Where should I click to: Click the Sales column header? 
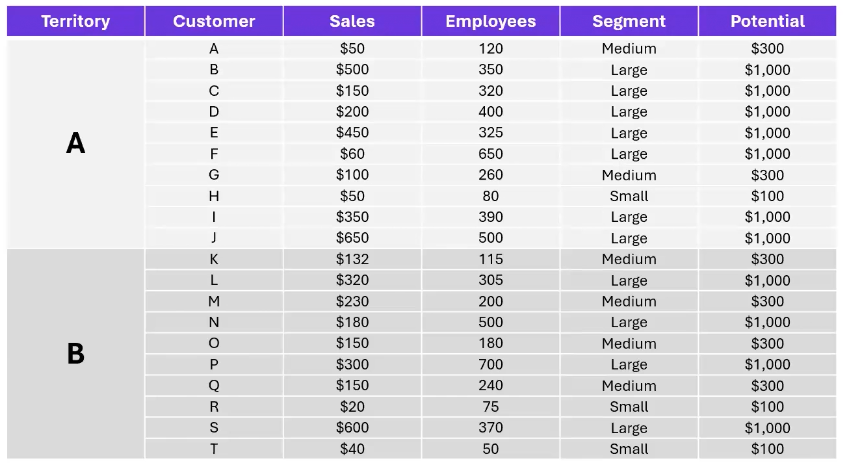pyautogui.click(x=352, y=21)
